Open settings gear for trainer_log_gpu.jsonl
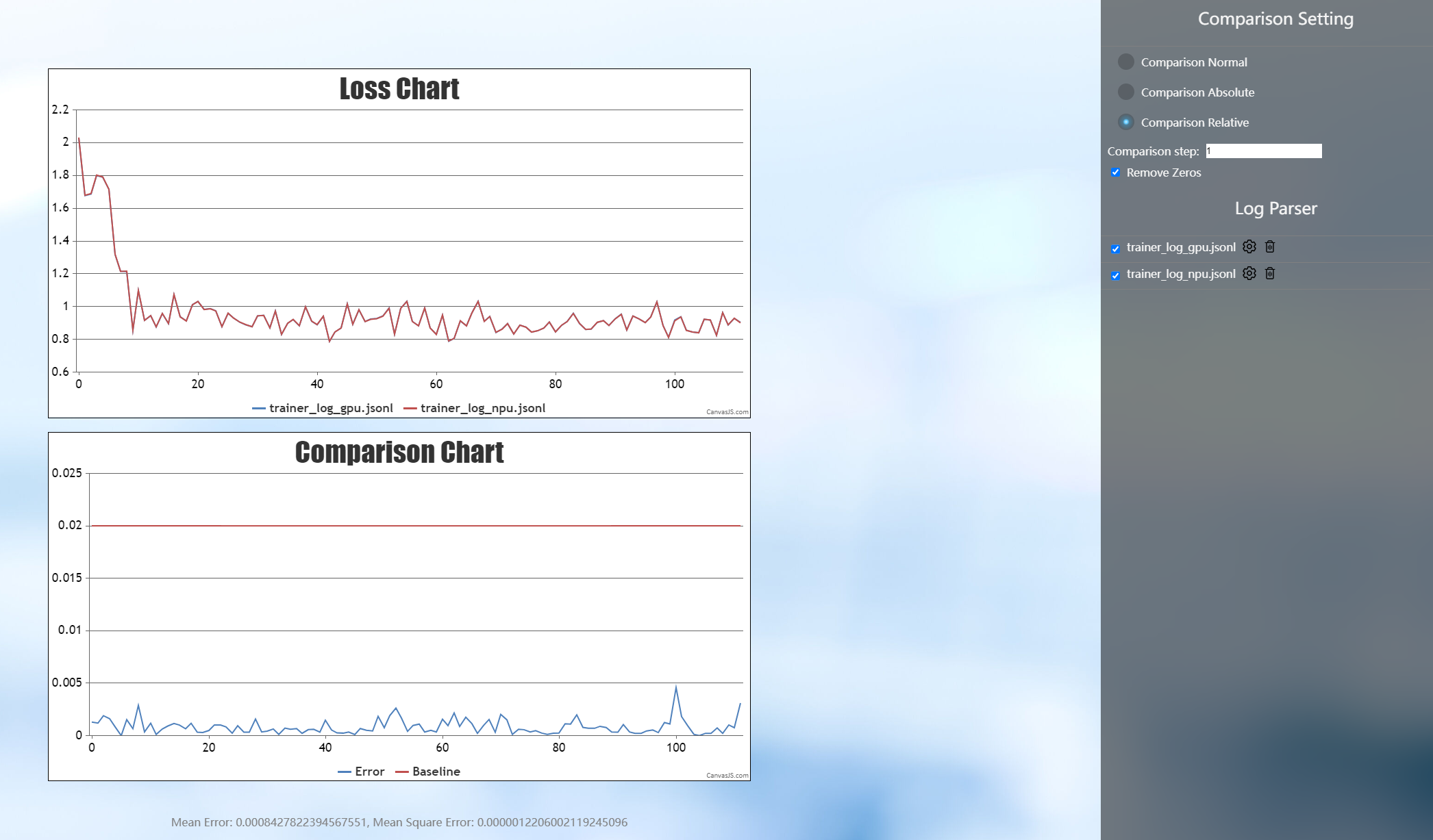The height and width of the screenshot is (840, 1433). pos(1249,246)
